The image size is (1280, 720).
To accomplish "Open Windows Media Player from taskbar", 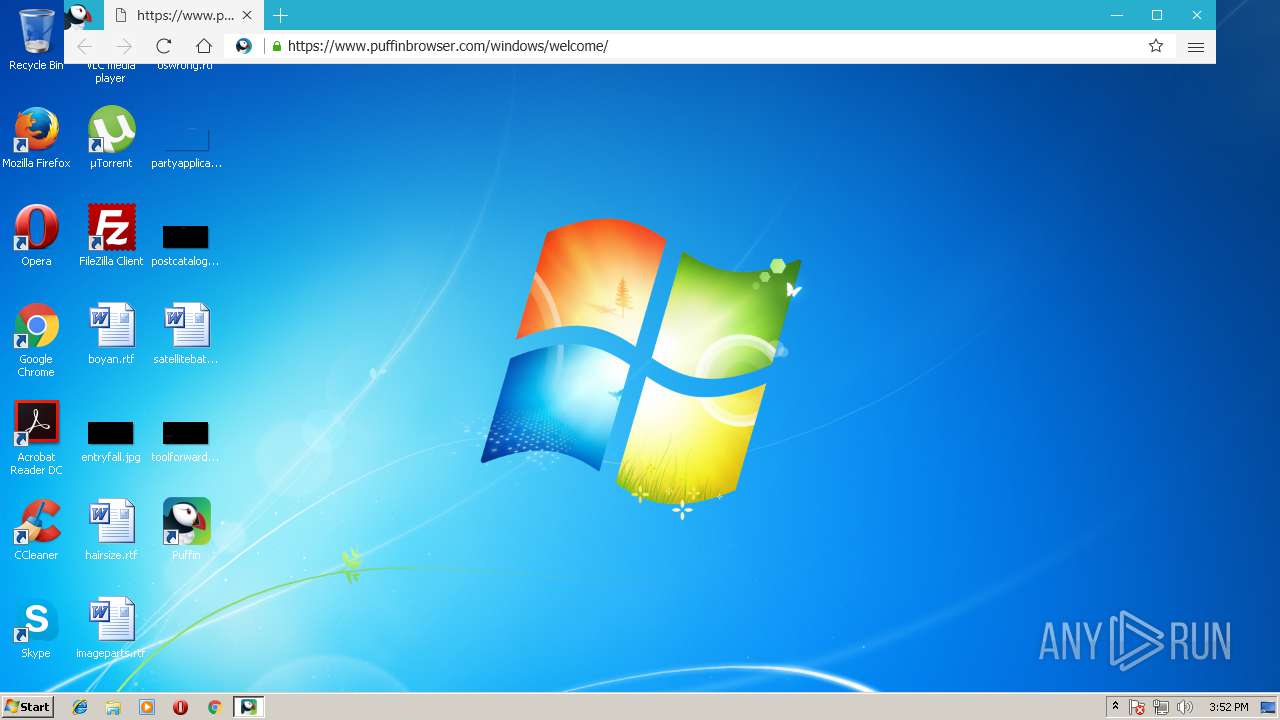I will click(x=147, y=707).
